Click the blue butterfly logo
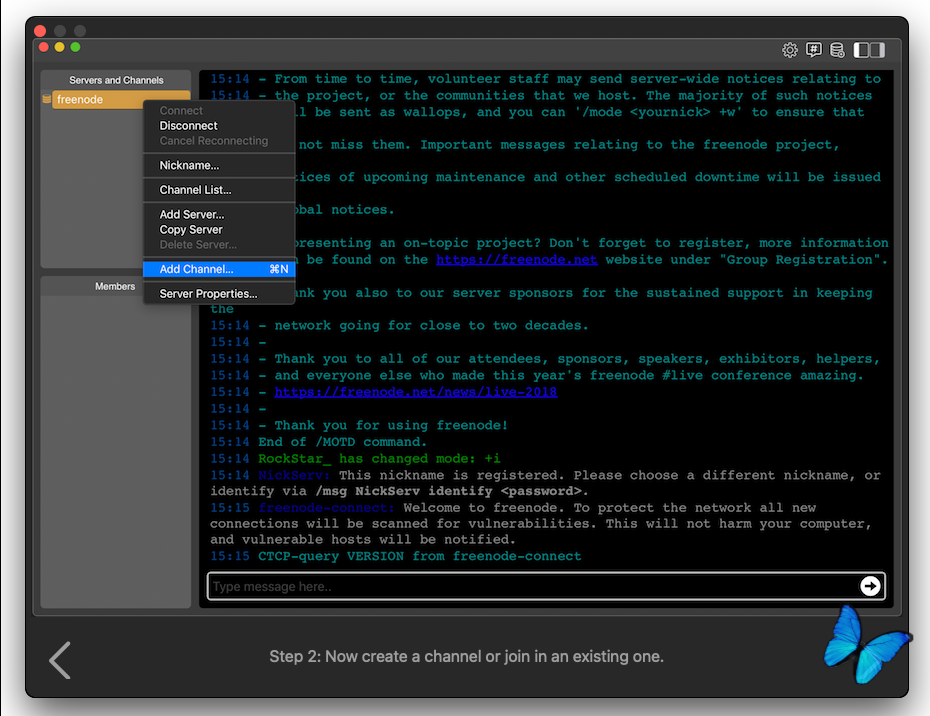The height and width of the screenshot is (716, 930). 864,643
